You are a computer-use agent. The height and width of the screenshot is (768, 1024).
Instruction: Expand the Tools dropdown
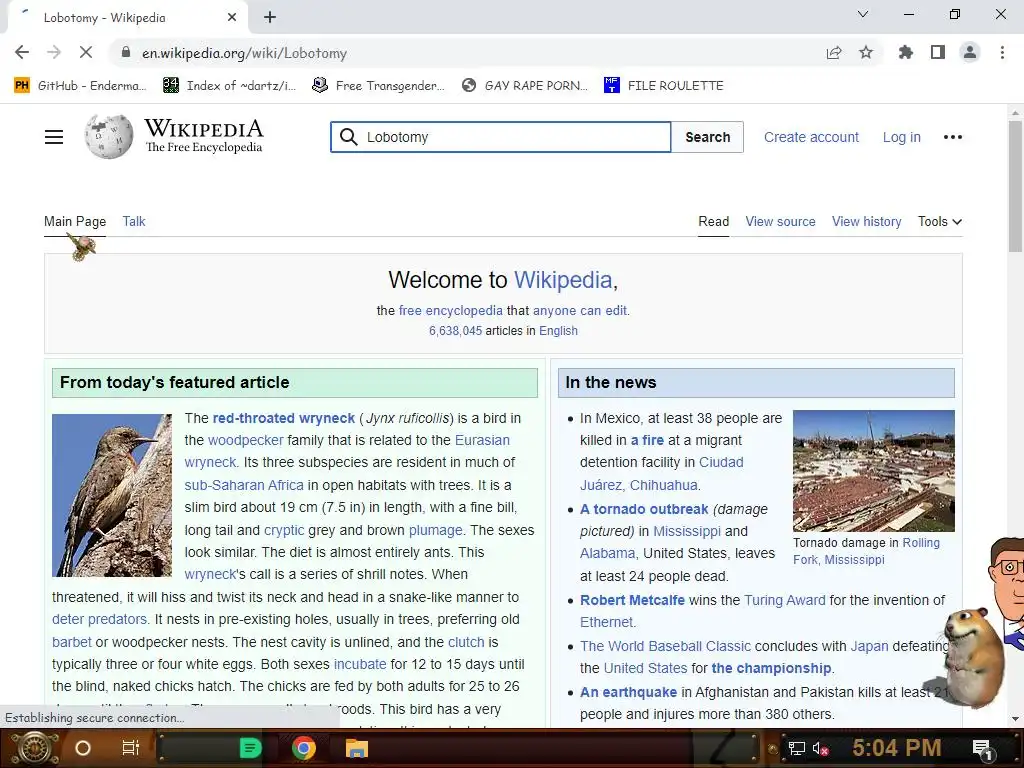[939, 221]
